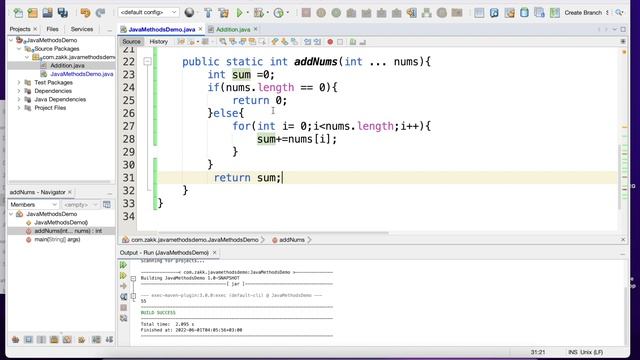
Task: Switch to the Services tab
Action: click(x=82, y=29)
